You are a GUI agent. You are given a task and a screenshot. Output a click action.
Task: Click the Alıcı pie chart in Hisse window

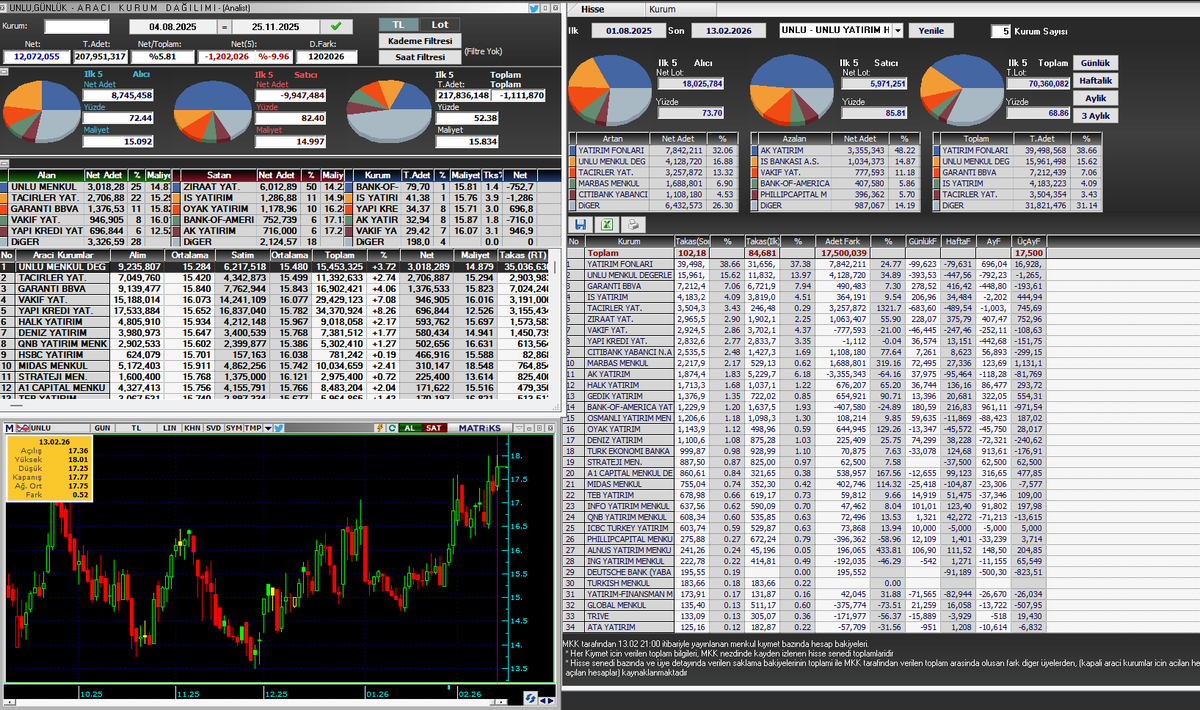click(612, 88)
